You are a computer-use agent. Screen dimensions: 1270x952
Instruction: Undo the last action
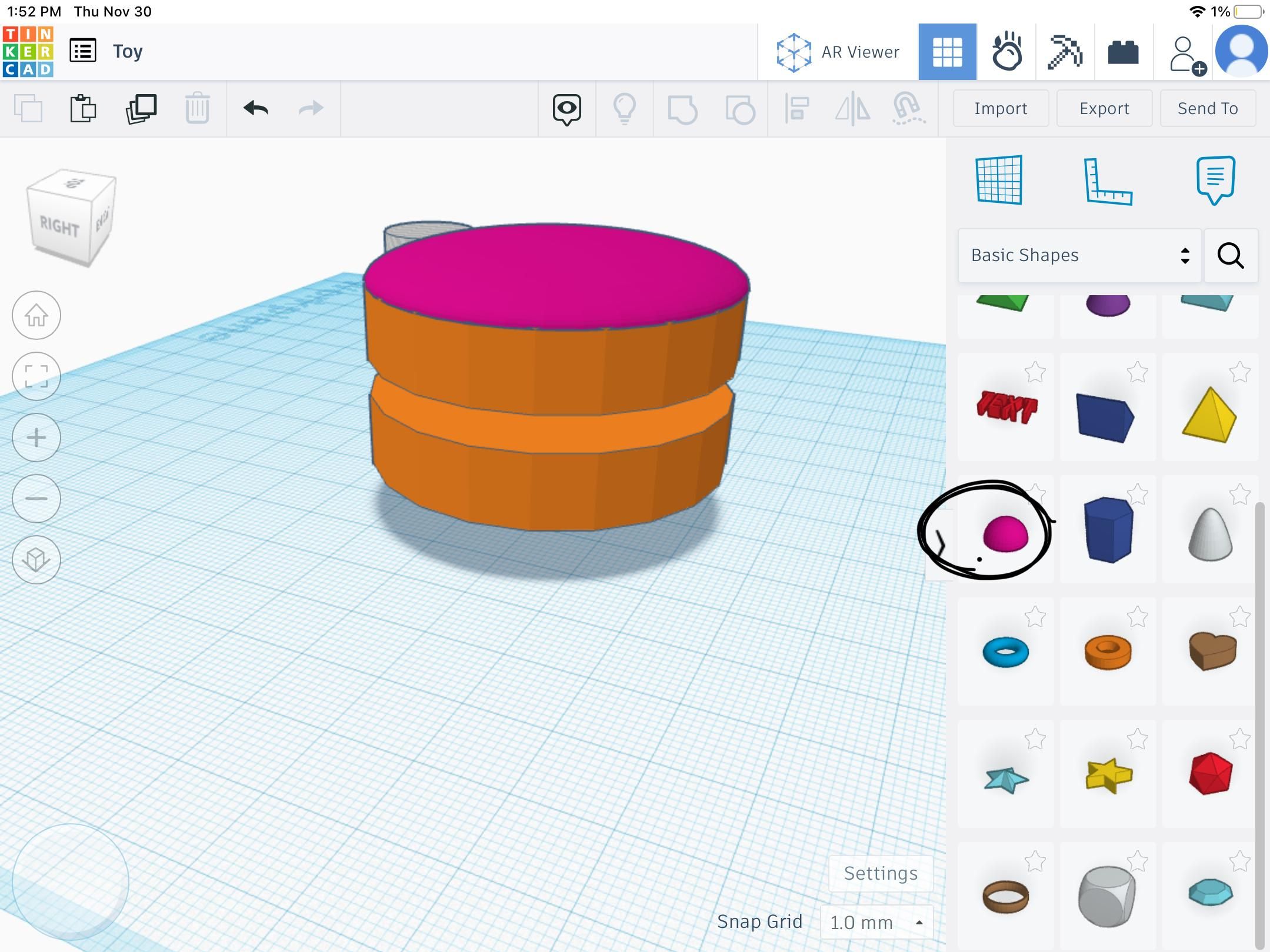point(255,108)
